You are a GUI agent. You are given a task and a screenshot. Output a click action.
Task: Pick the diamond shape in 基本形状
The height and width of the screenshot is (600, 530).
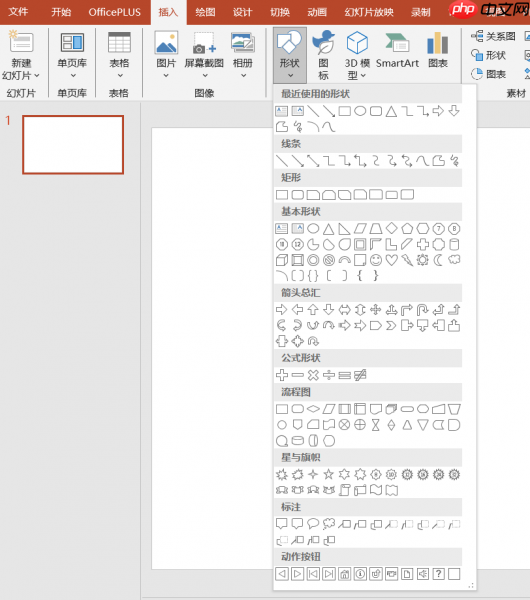pyautogui.click(x=391, y=229)
